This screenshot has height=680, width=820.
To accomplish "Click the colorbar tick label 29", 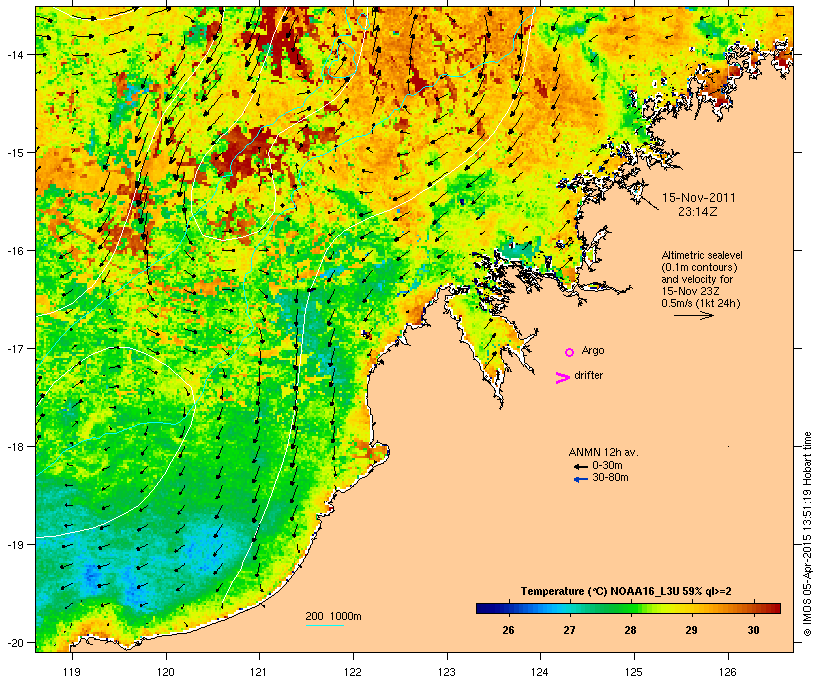I will pyautogui.click(x=691, y=630).
